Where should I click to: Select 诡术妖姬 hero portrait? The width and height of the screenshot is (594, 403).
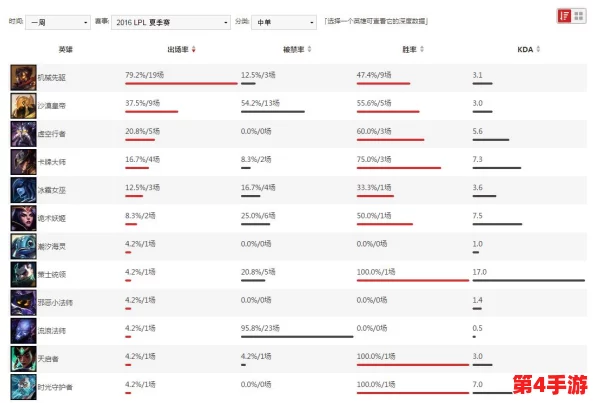[x=23, y=218]
